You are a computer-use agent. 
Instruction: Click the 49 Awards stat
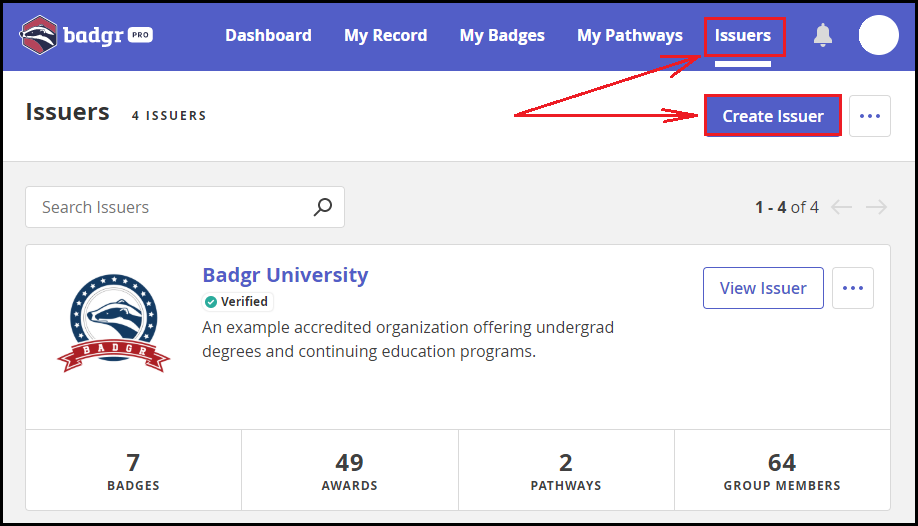point(350,470)
